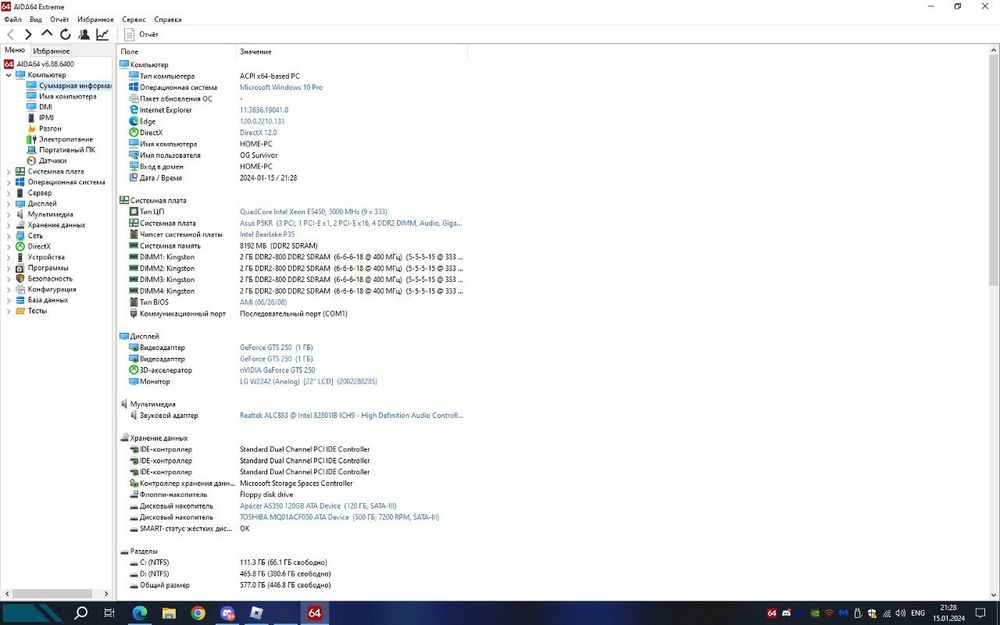Open the Вид menu

pos(36,19)
